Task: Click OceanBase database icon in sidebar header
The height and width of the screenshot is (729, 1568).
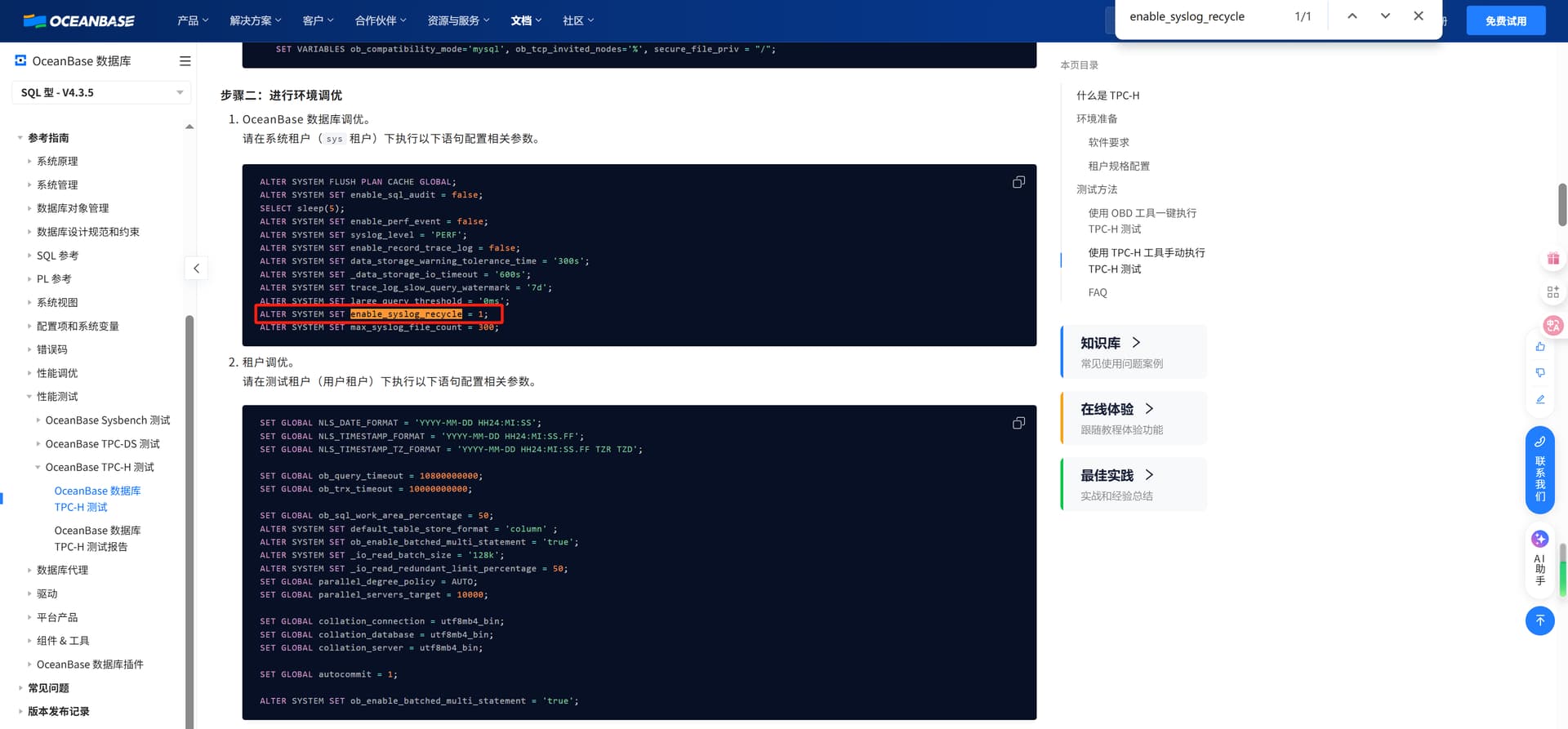Action: click(20, 60)
